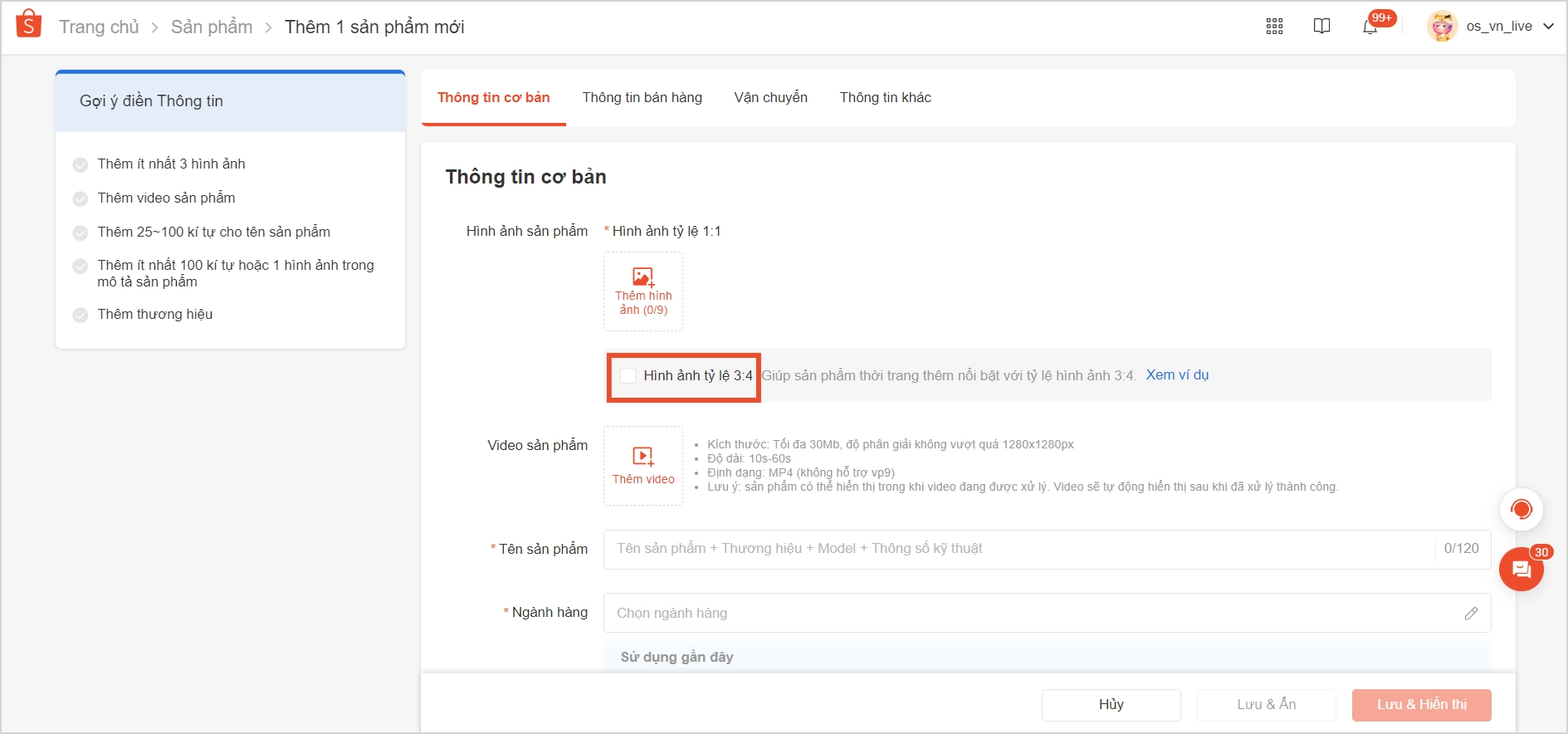
Task: Click the Sử dụng gần đây label
Action: coord(677,658)
